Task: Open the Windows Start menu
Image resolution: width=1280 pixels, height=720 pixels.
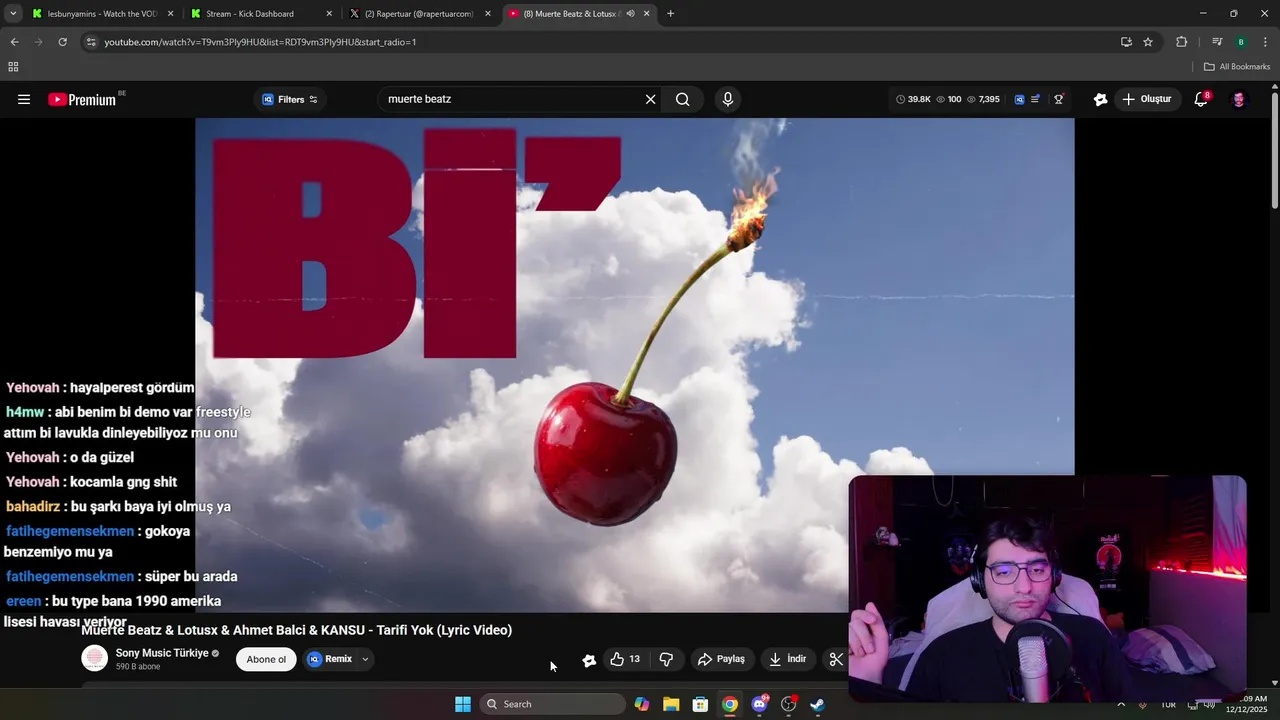Action: click(x=462, y=704)
